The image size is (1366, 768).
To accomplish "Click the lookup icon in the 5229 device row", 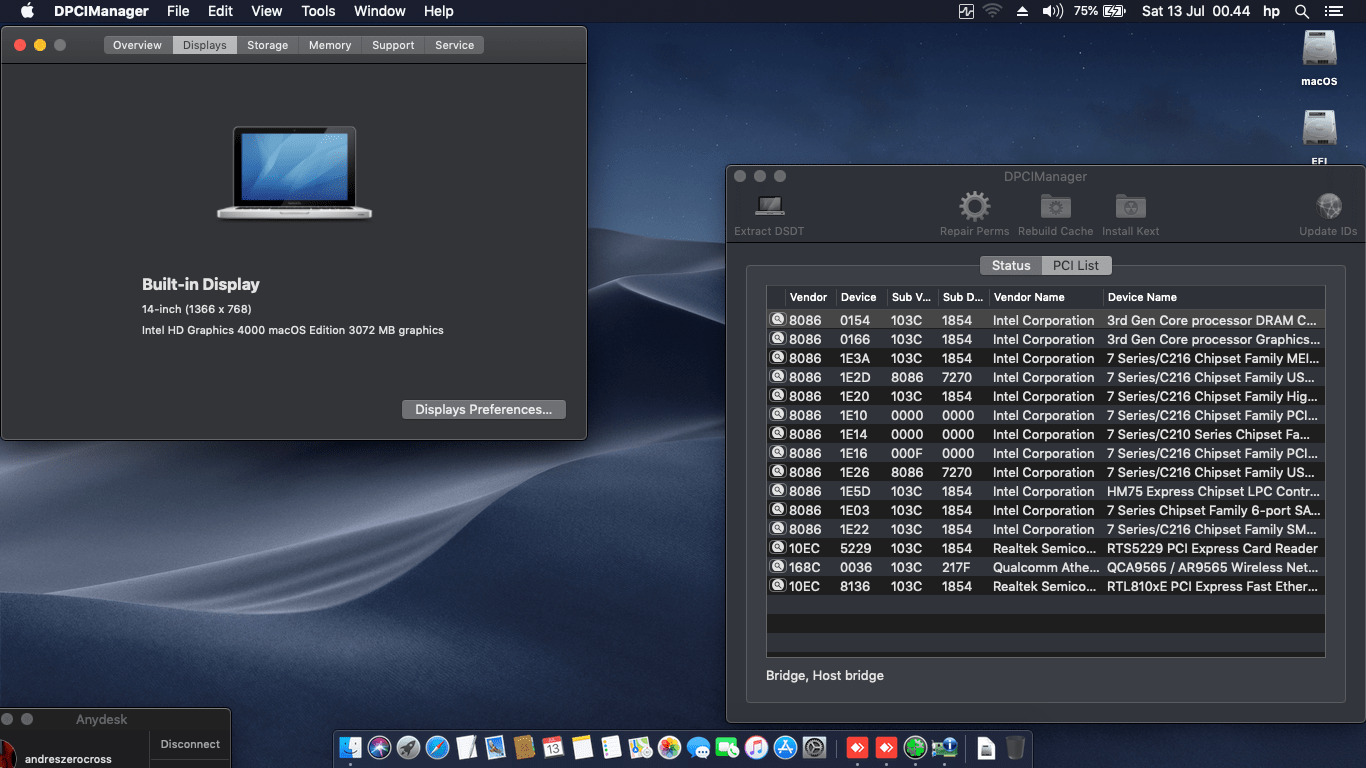I will 778,548.
